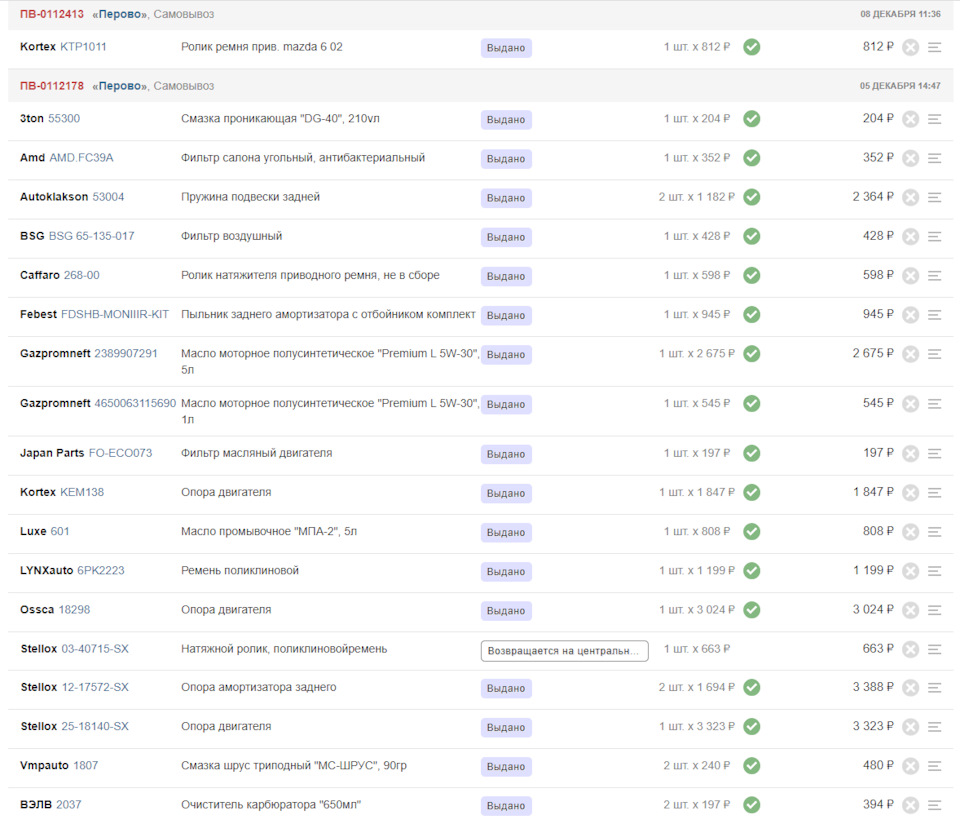Viewport: 960px width, 824px height.
Task: Click green check mark for Stellox 12-17572-SX
Action: point(752,687)
